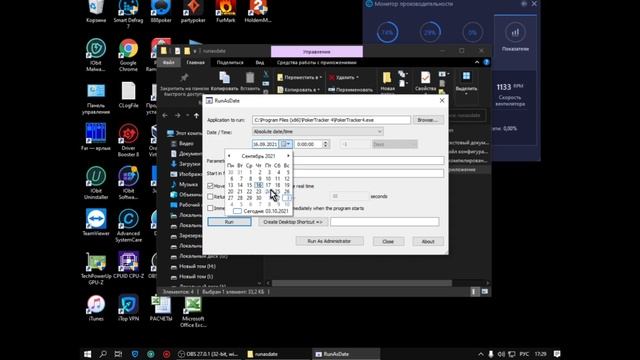The height and width of the screenshot is (360, 640).
Task: Switch to Вид ribbon tab
Action: 260,62
